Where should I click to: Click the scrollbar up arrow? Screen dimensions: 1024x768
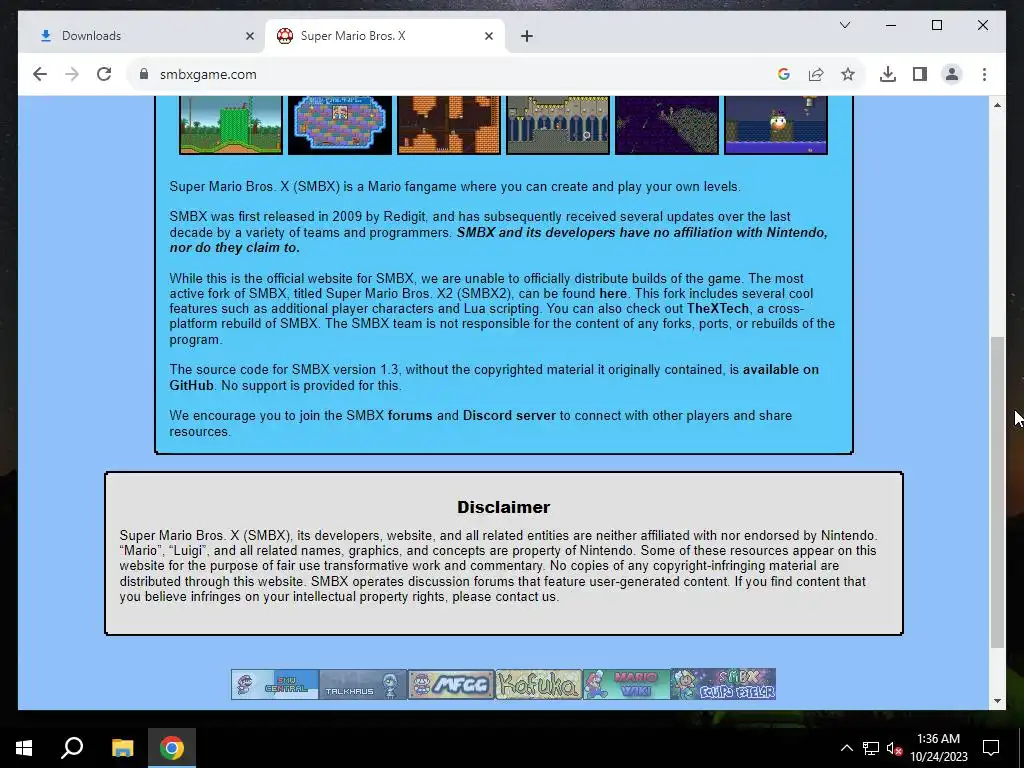[x=997, y=104]
